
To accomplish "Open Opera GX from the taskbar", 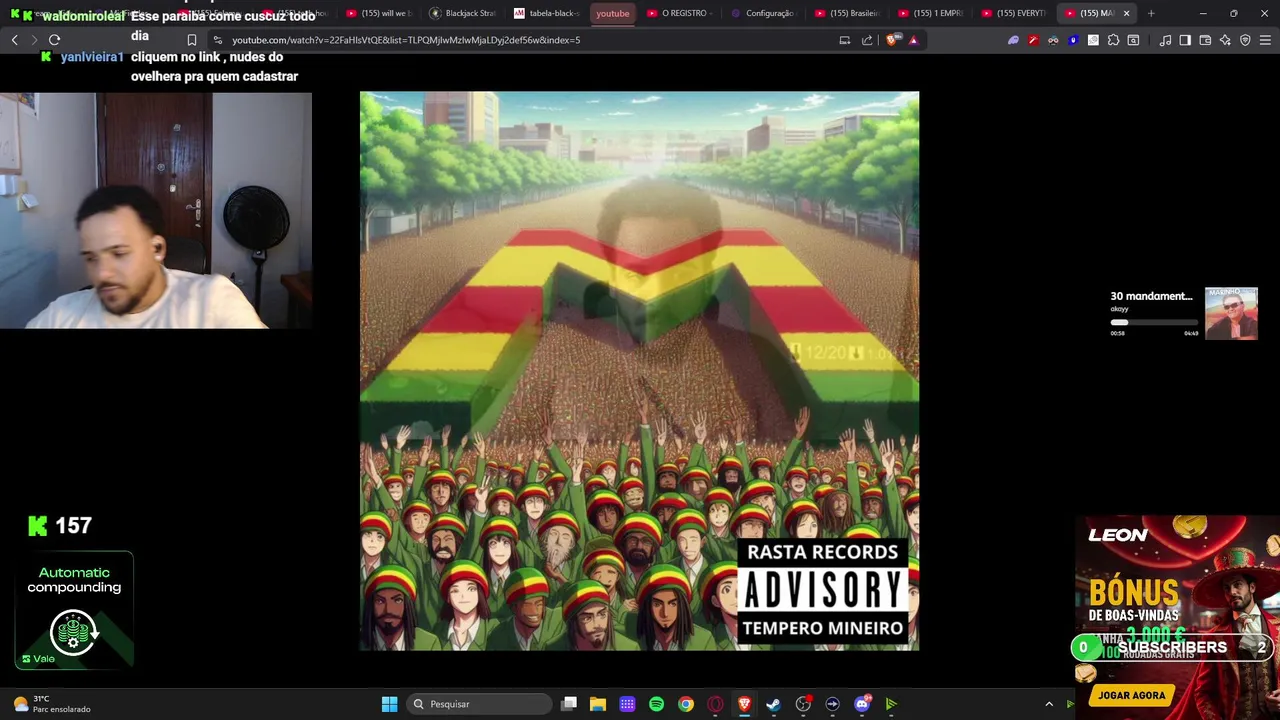I will [715, 704].
